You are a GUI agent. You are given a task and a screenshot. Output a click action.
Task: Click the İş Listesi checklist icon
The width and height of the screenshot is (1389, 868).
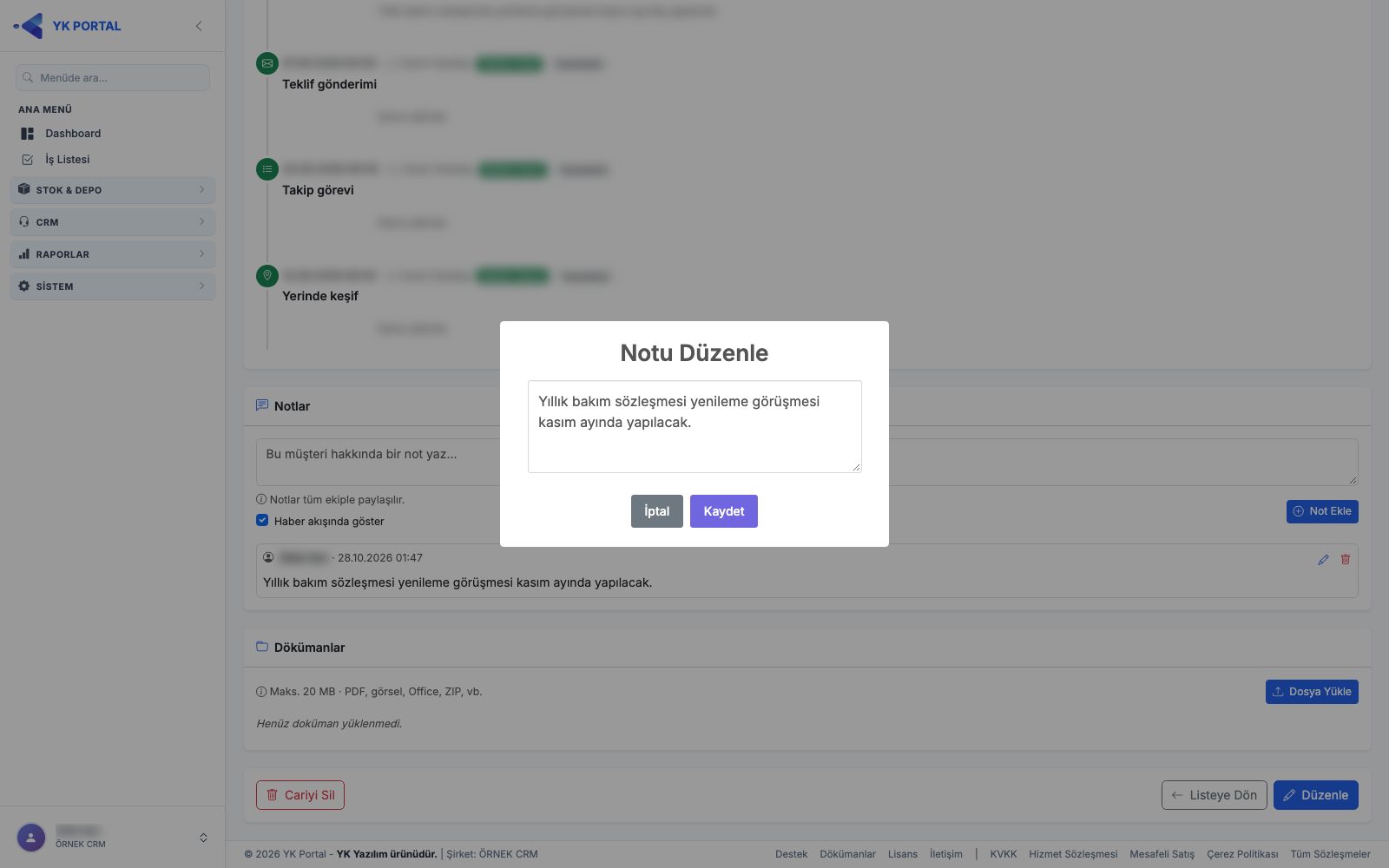(x=27, y=160)
